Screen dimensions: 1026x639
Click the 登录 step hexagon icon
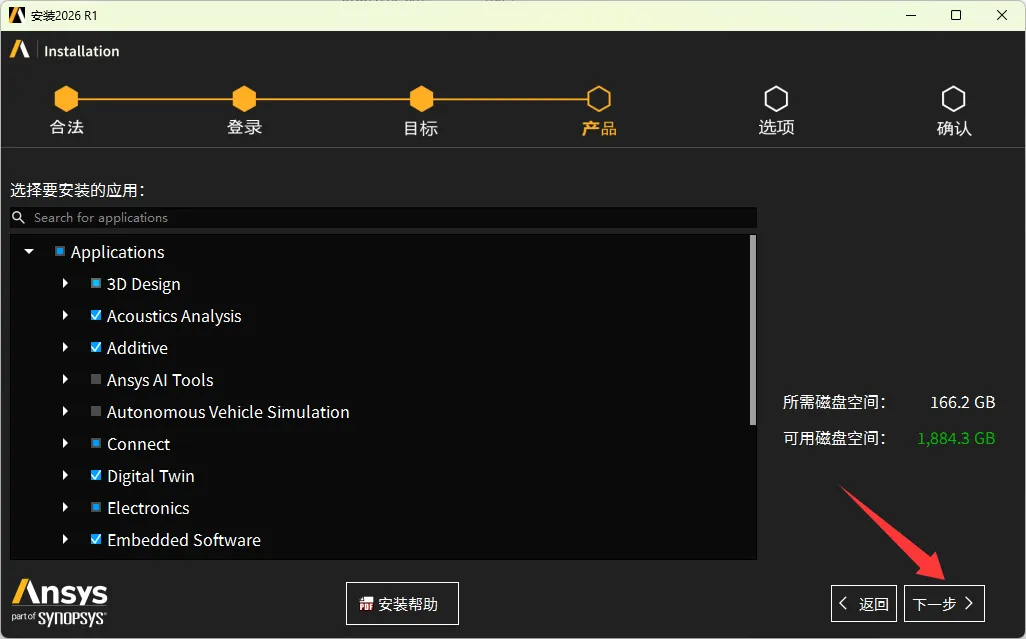(244, 99)
